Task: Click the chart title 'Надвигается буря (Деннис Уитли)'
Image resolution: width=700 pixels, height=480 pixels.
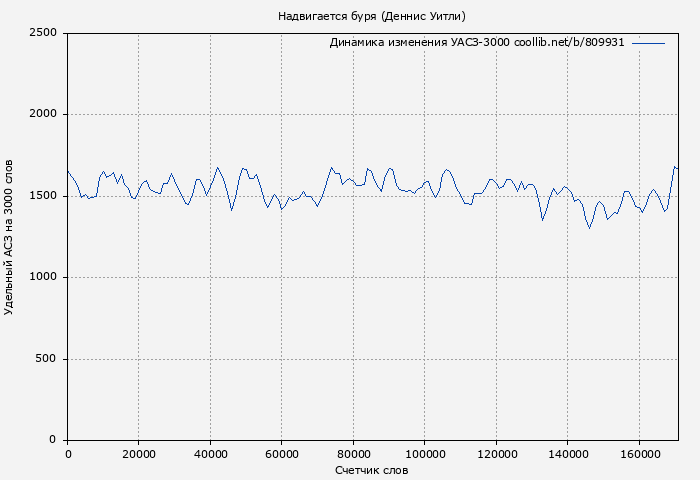Action: coord(371,16)
